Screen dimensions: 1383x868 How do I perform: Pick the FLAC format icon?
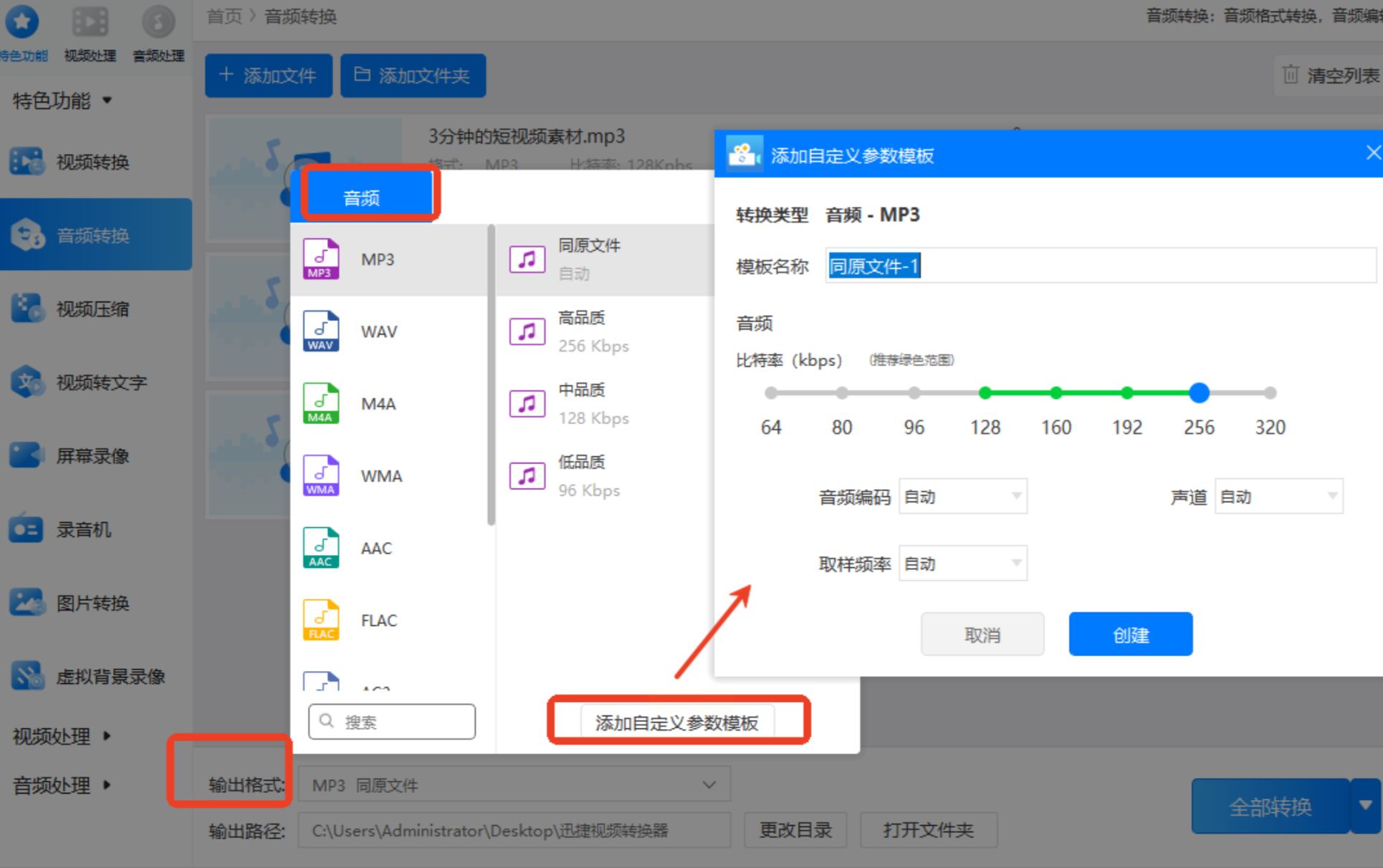(320, 620)
